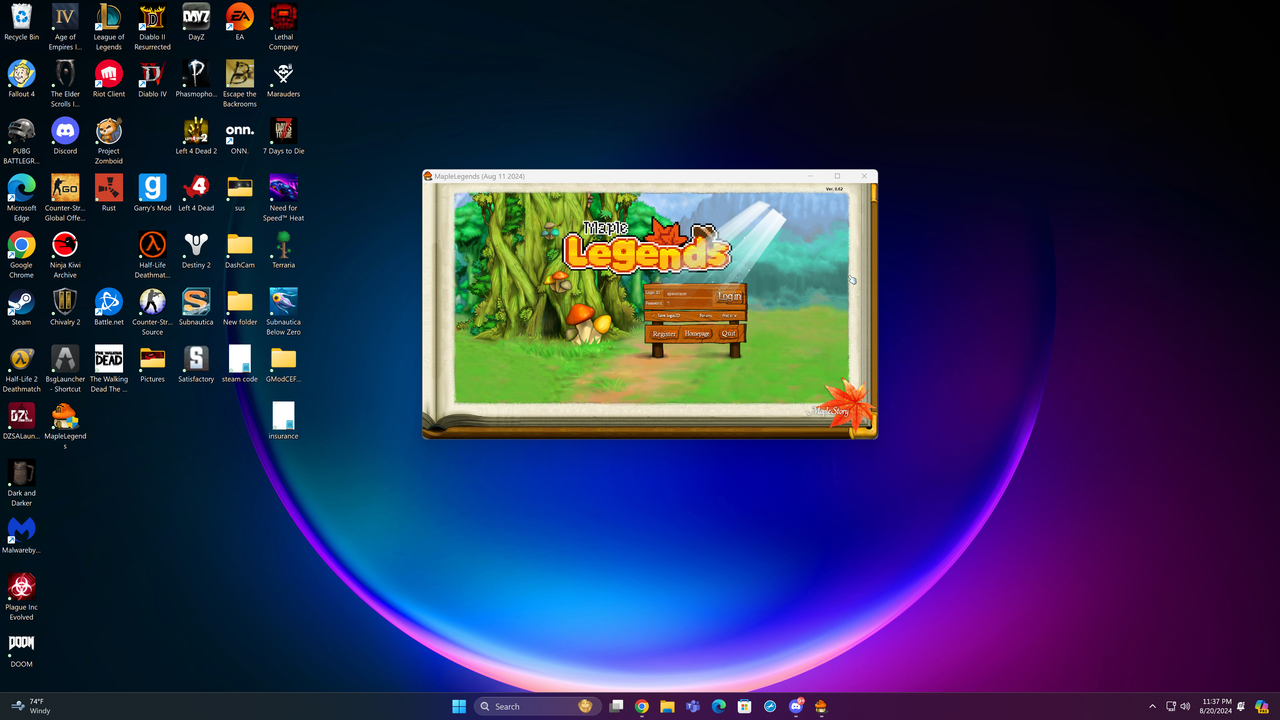Select the EA app desktop icon
Screen dimensions: 1280x720
[239, 22]
